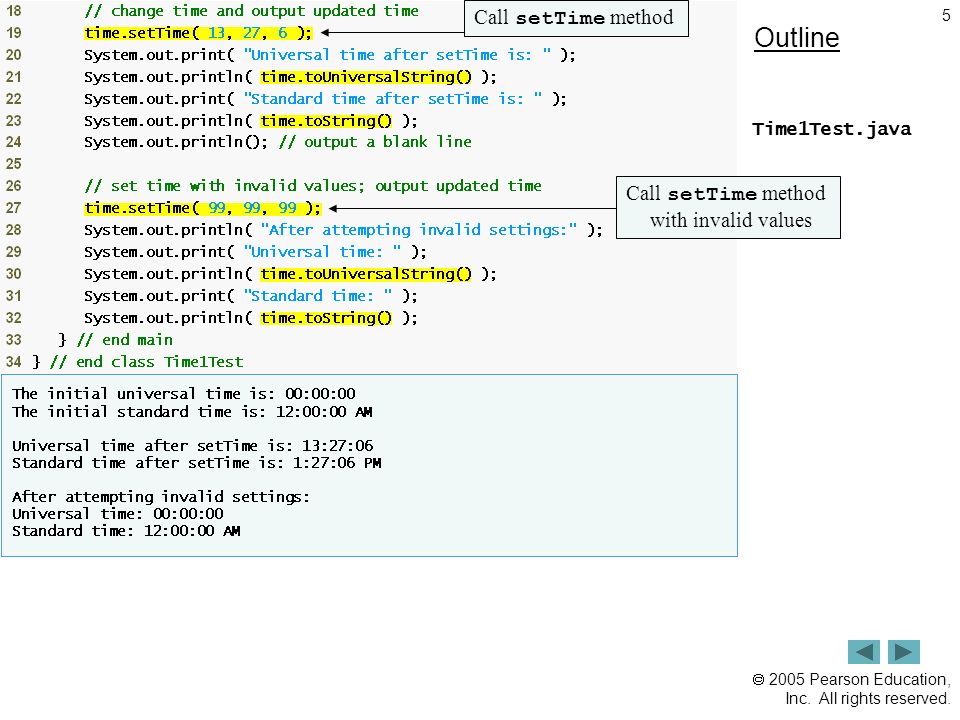Click output line "The initial universal time is: 00:00:00"
960x720 pixels.
coord(184,394)
